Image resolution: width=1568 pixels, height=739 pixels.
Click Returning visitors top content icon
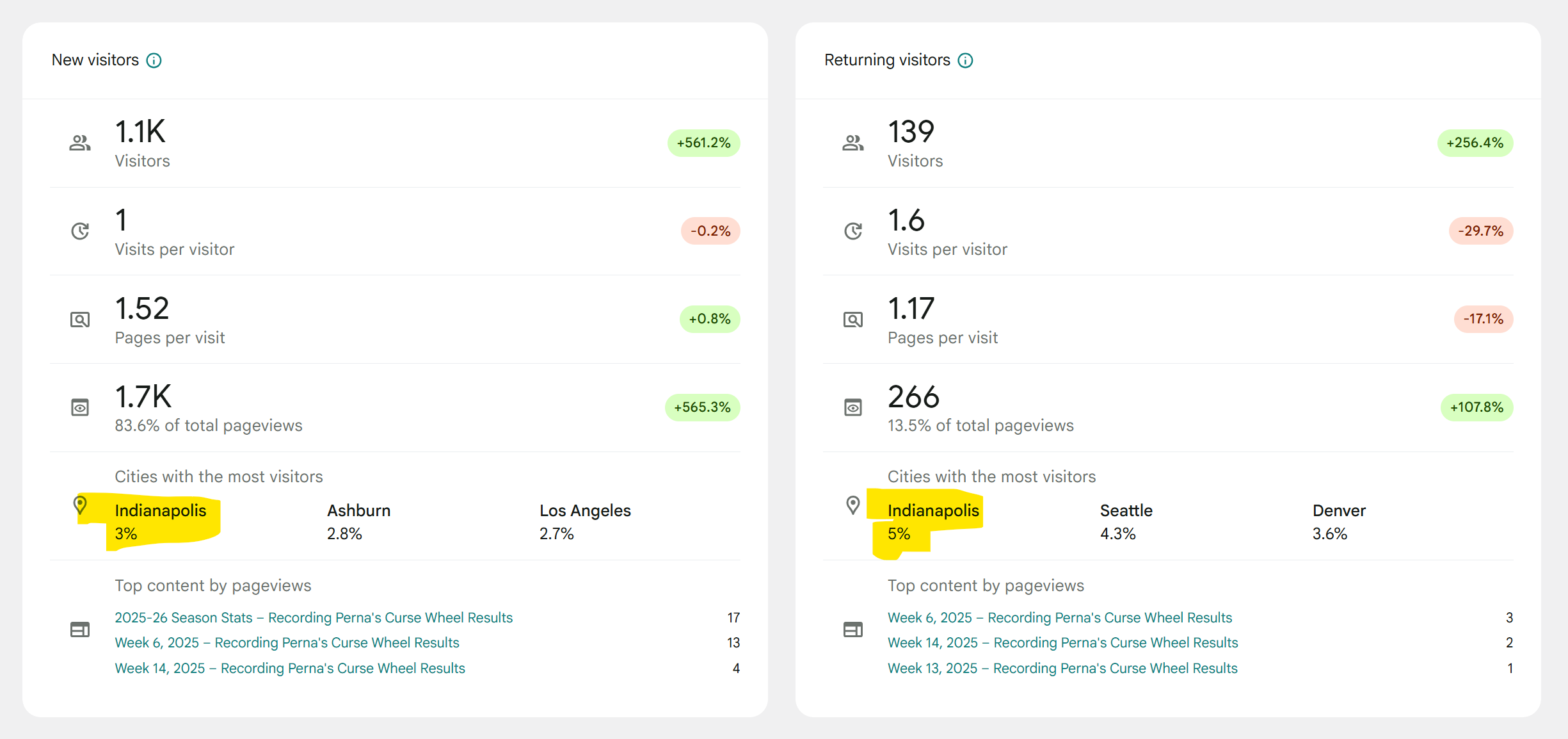tap(853, 630)
